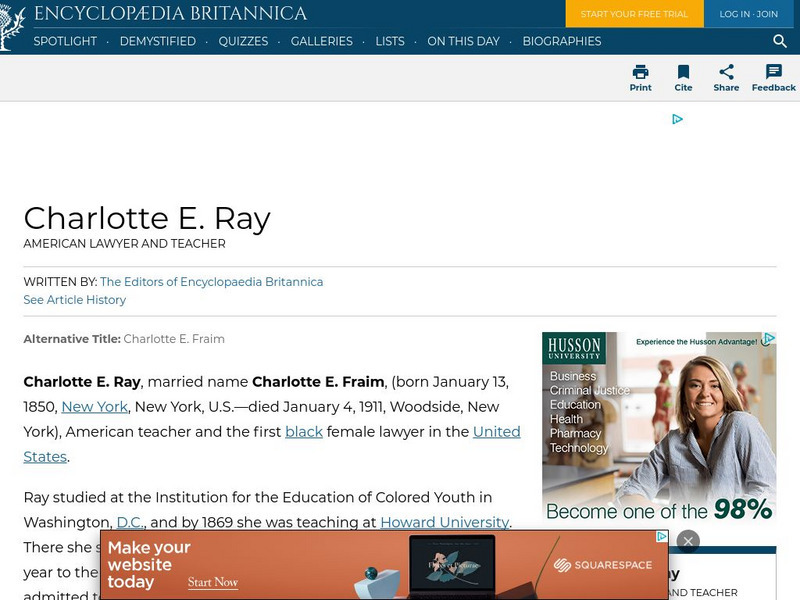
Task: Click the AdChoices icon above the article
Action: pyautogui.click(x=677, y=118)
